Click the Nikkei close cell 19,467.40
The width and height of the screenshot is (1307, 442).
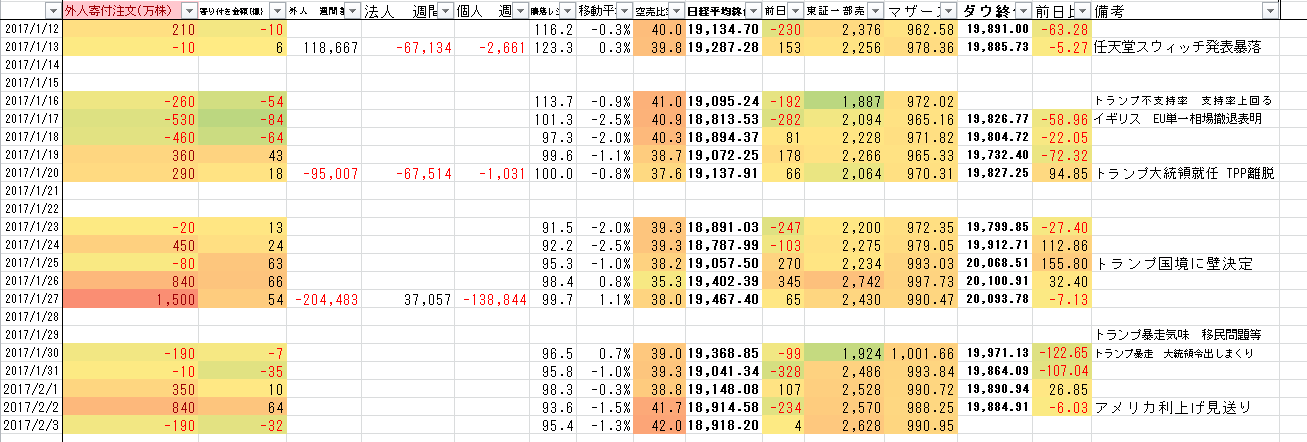[723, 300]
